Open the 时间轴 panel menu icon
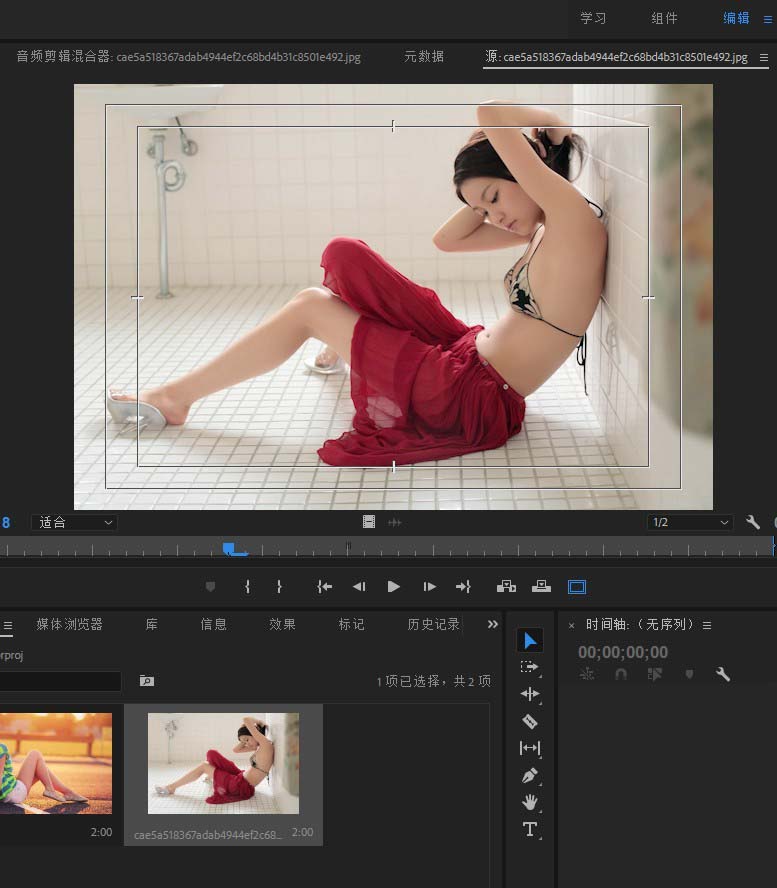Image resolution: width=777 pixels, height=888 pixels. (x=707, y=625)
